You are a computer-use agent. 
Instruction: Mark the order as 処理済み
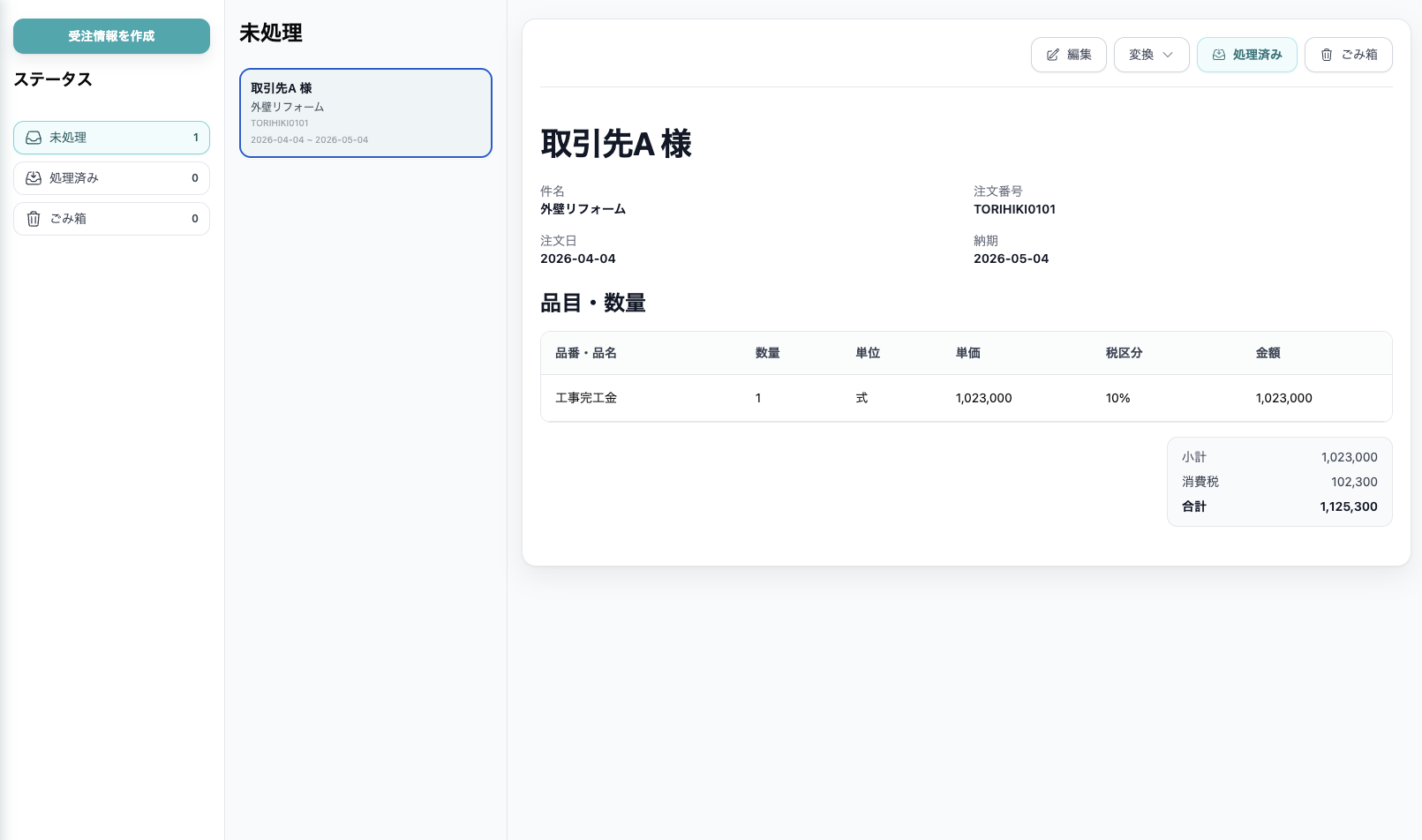pos(1246,54)
